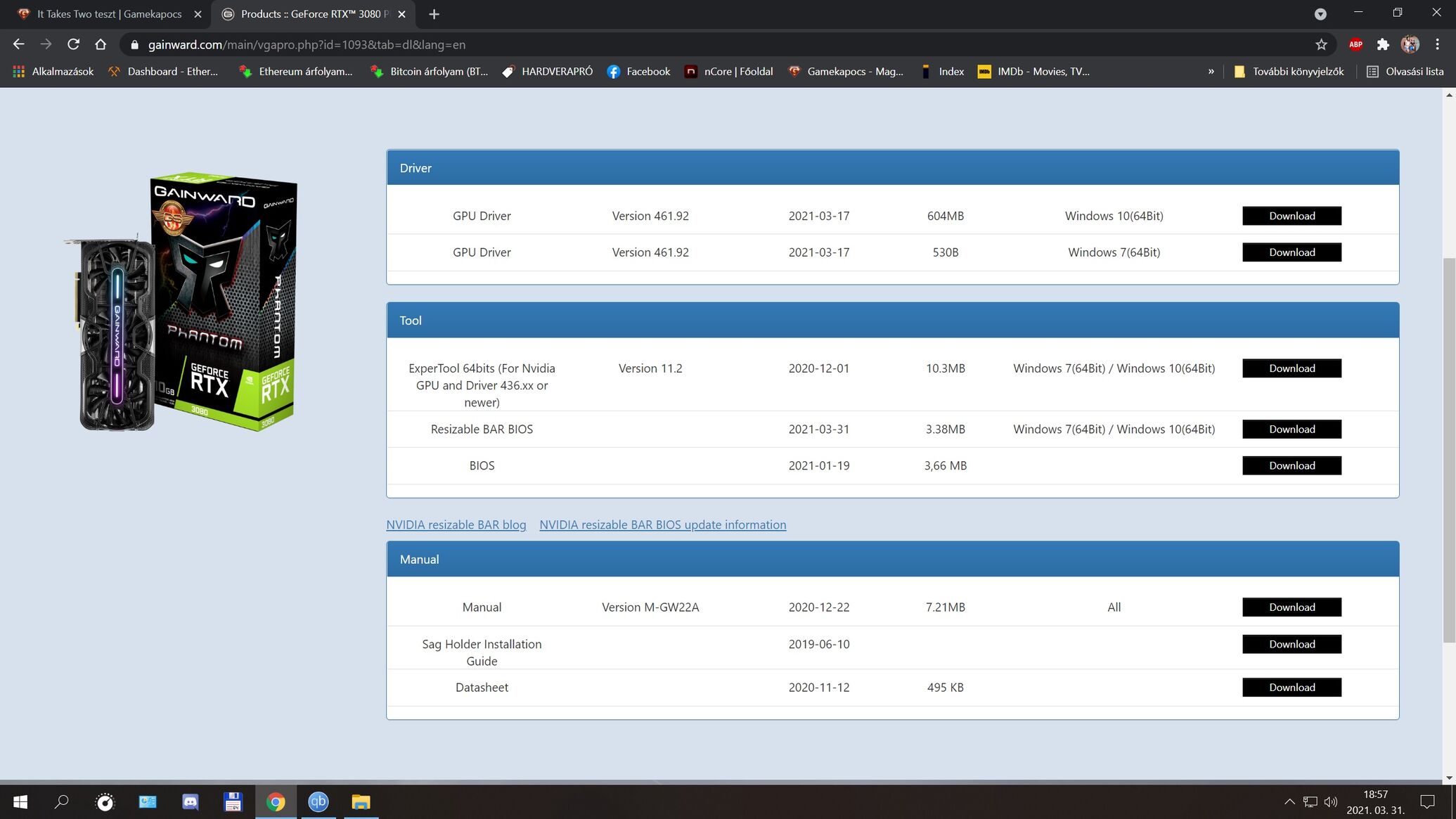Open a new browser tab
The width and height of the screenshot is (1456, 819).
click(x=434, y=14)
